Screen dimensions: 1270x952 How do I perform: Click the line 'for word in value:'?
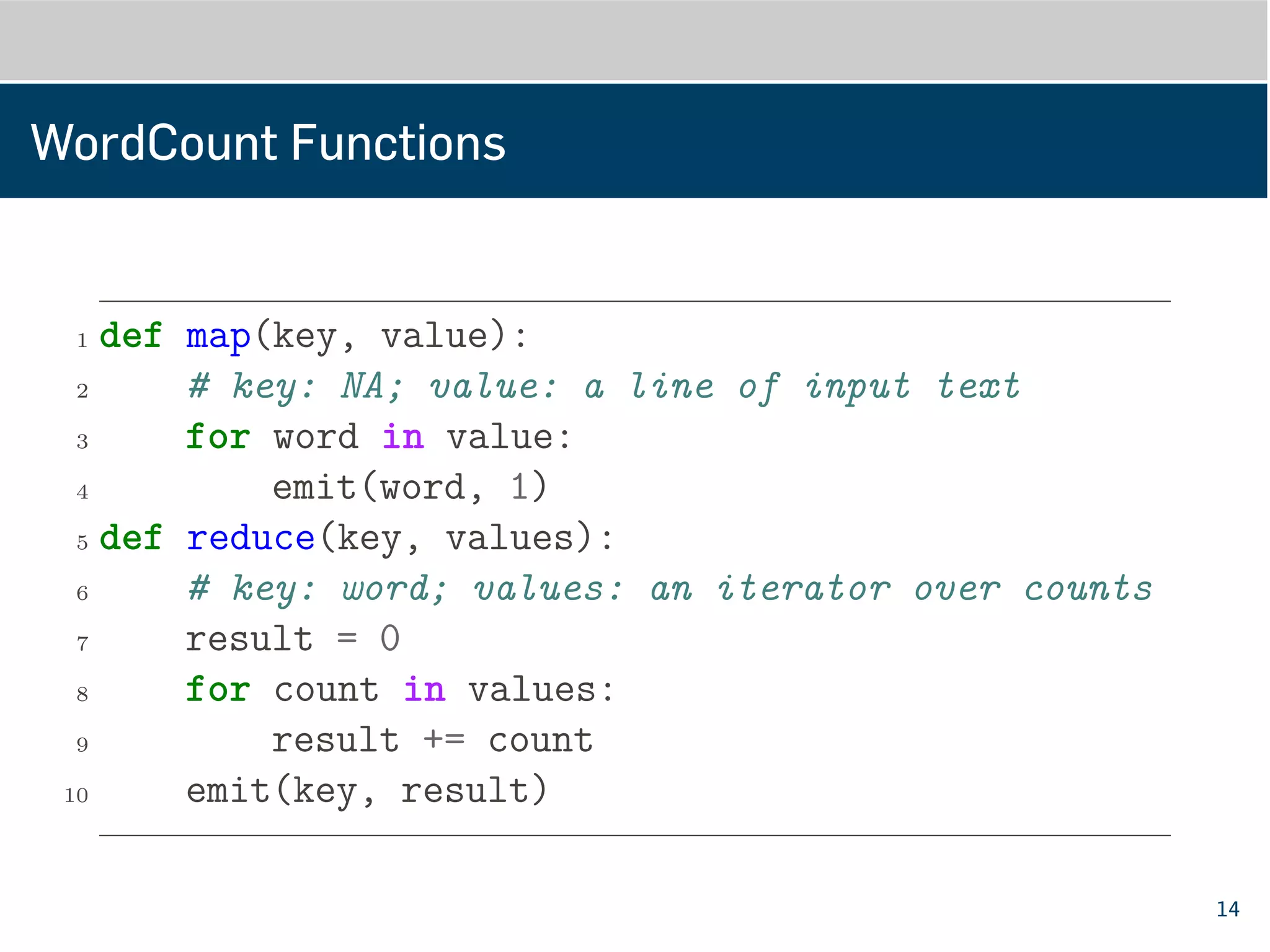(x=378, y=436)
